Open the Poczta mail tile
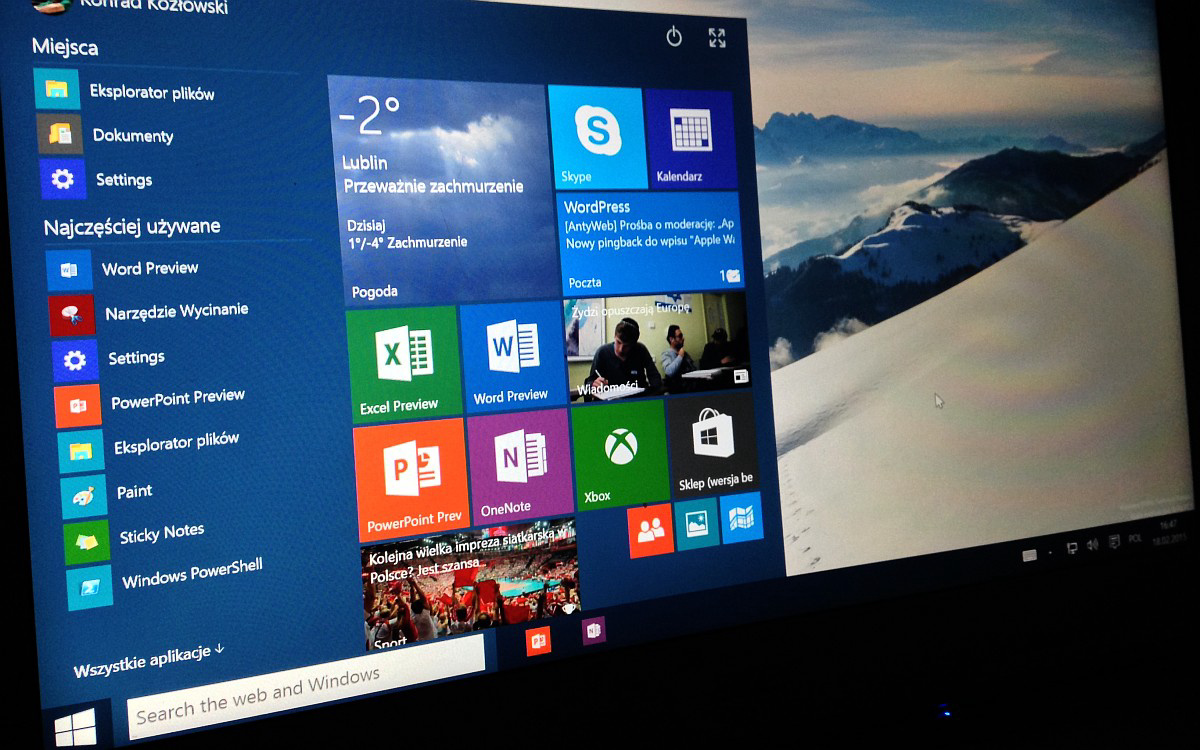The height and width of the screenshot is (750, 1200). (x=651, y=243)
